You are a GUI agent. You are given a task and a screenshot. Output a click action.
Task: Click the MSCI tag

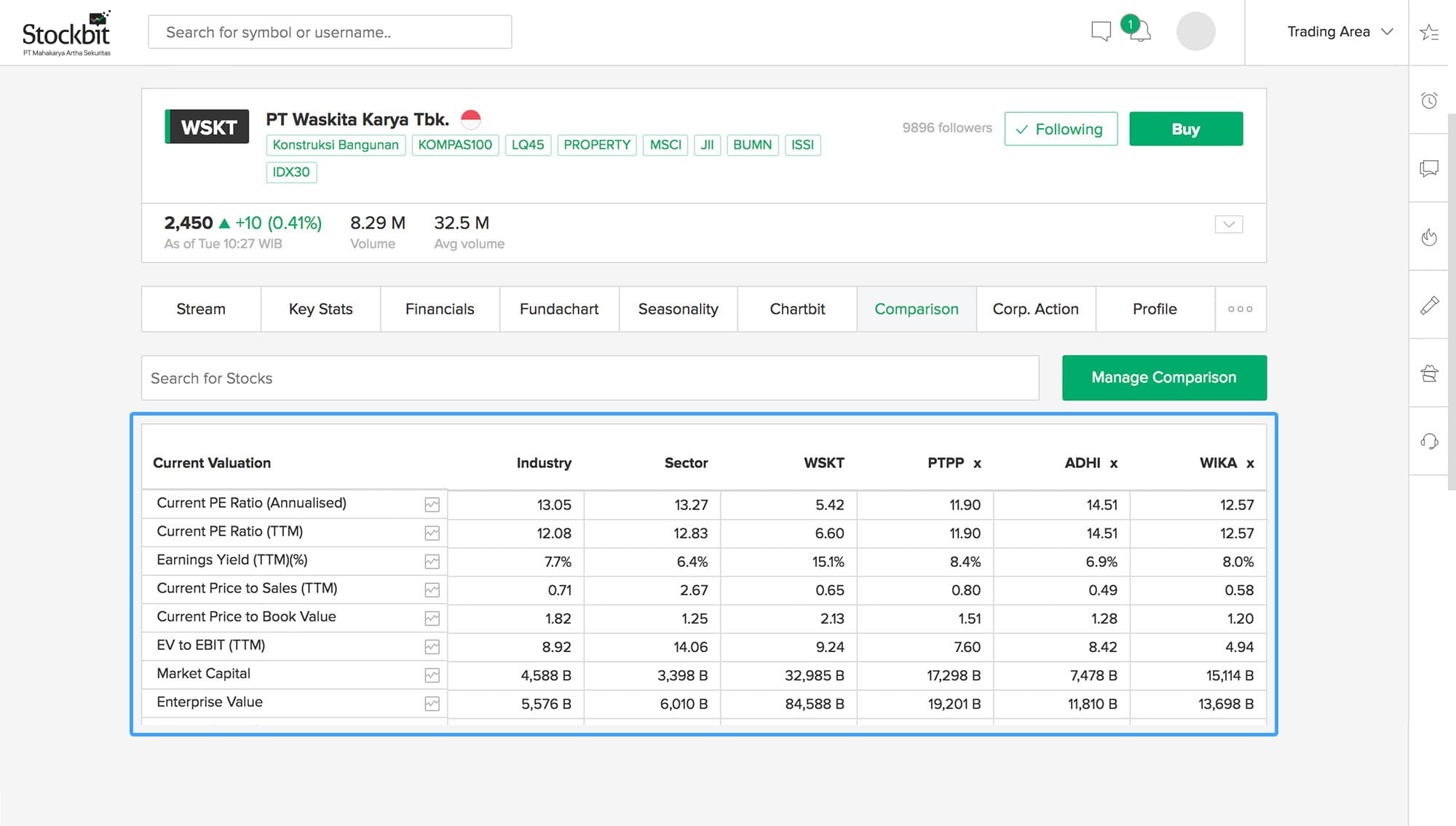(665, 145)
